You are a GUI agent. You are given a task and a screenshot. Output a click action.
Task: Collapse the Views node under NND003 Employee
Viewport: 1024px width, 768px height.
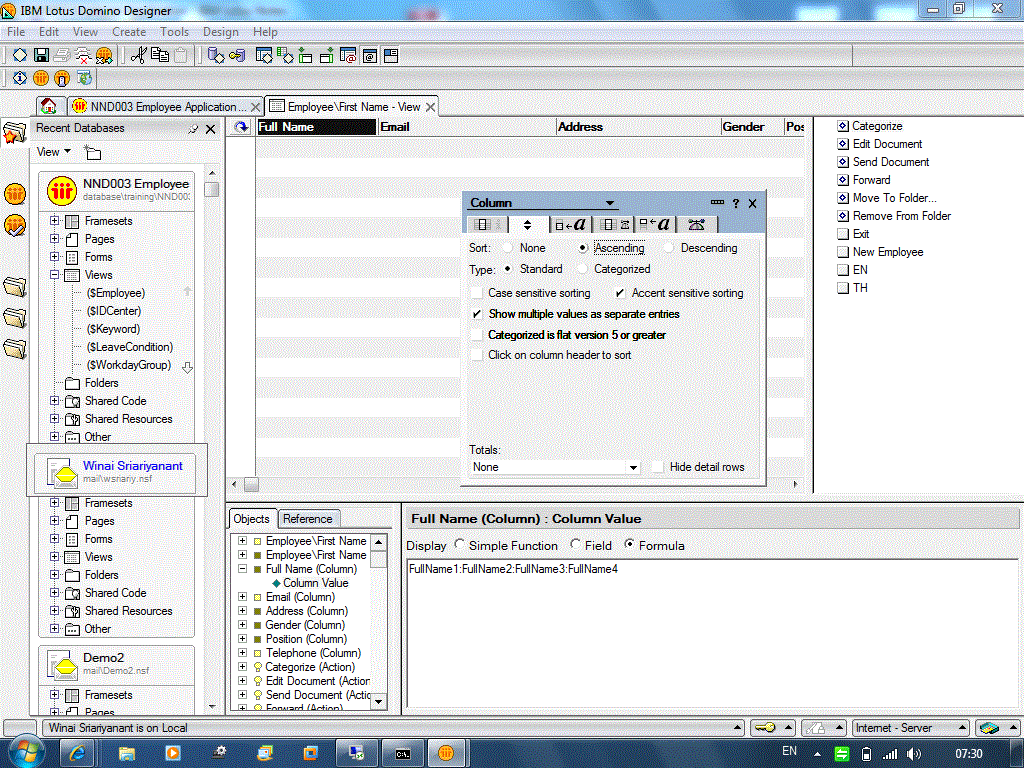(55, 275)
